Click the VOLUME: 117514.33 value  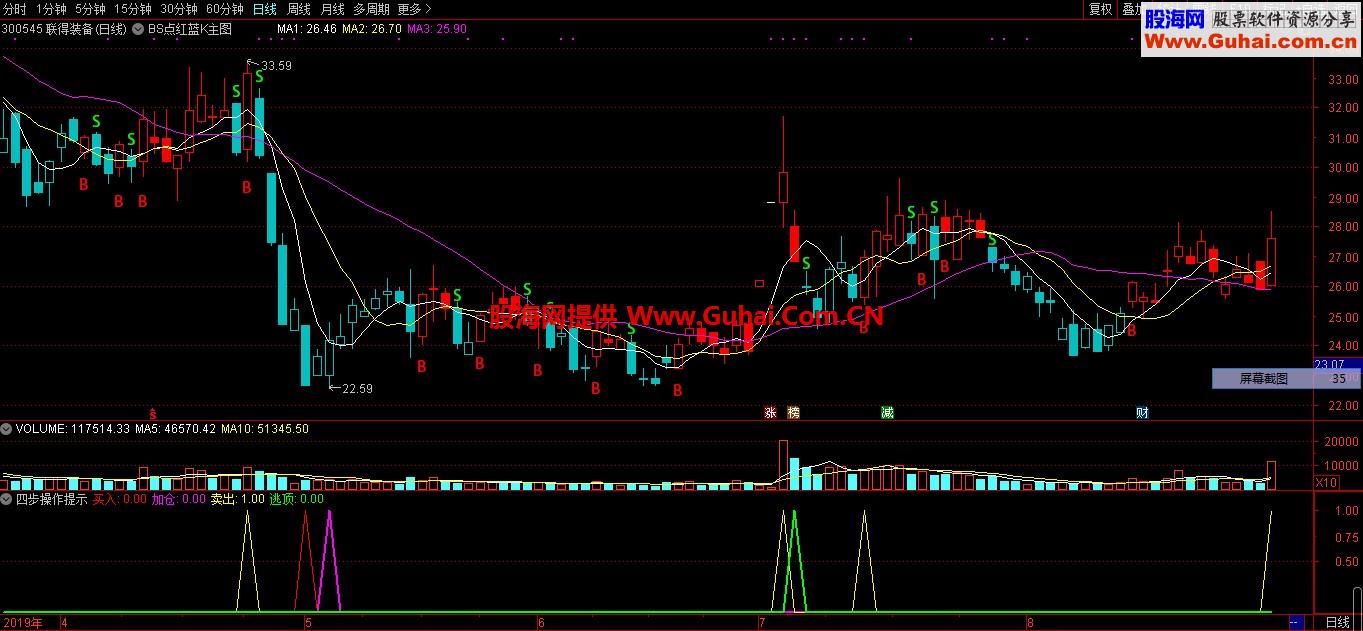click(x=73, y=429)
